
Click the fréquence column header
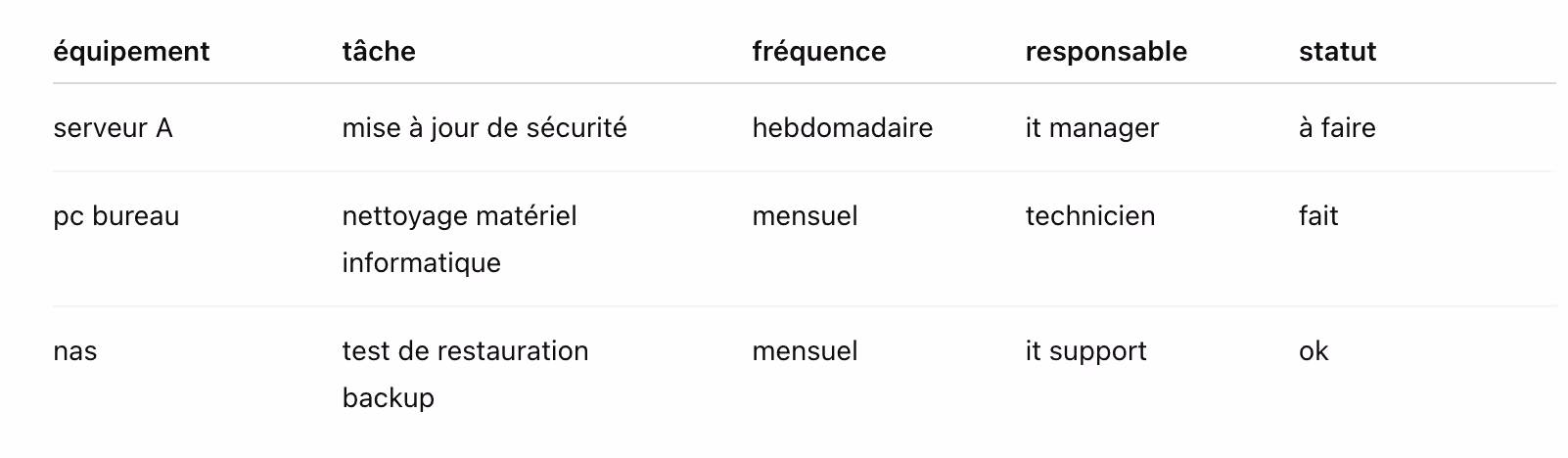point(819,52)
